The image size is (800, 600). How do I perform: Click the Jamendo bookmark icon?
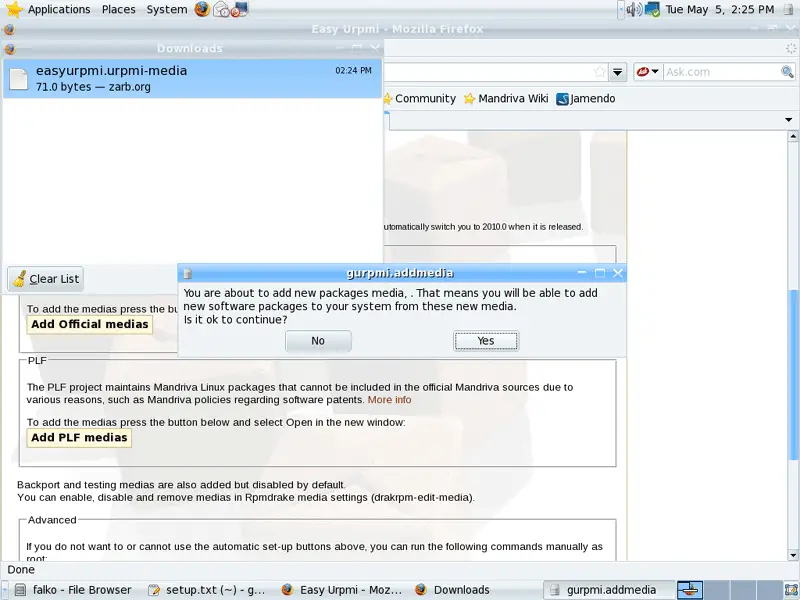562,98
